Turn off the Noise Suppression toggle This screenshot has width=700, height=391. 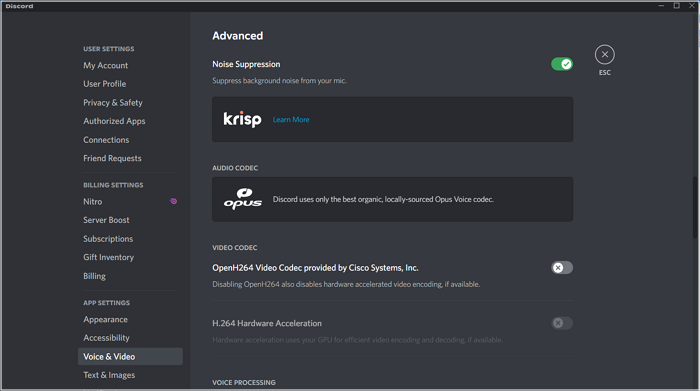tap(562, 64)
